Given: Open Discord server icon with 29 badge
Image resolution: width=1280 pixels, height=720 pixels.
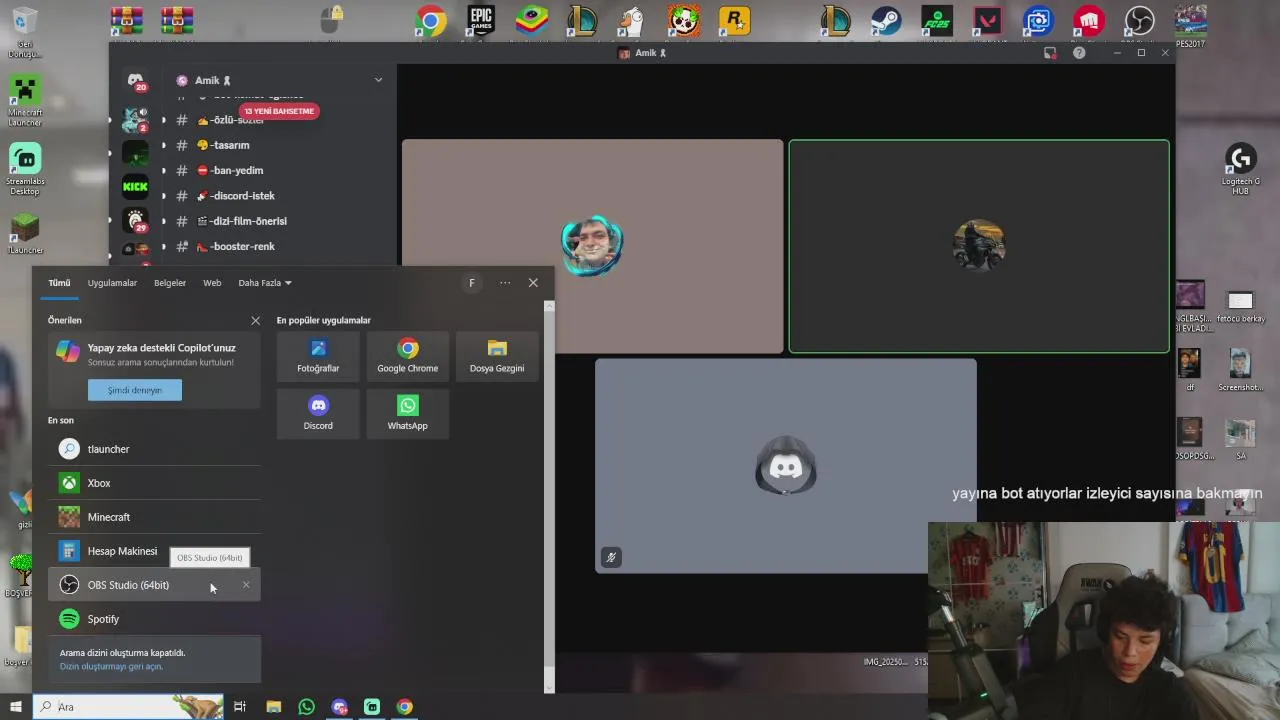Looking at the screenshot, I should coord(135,219).
